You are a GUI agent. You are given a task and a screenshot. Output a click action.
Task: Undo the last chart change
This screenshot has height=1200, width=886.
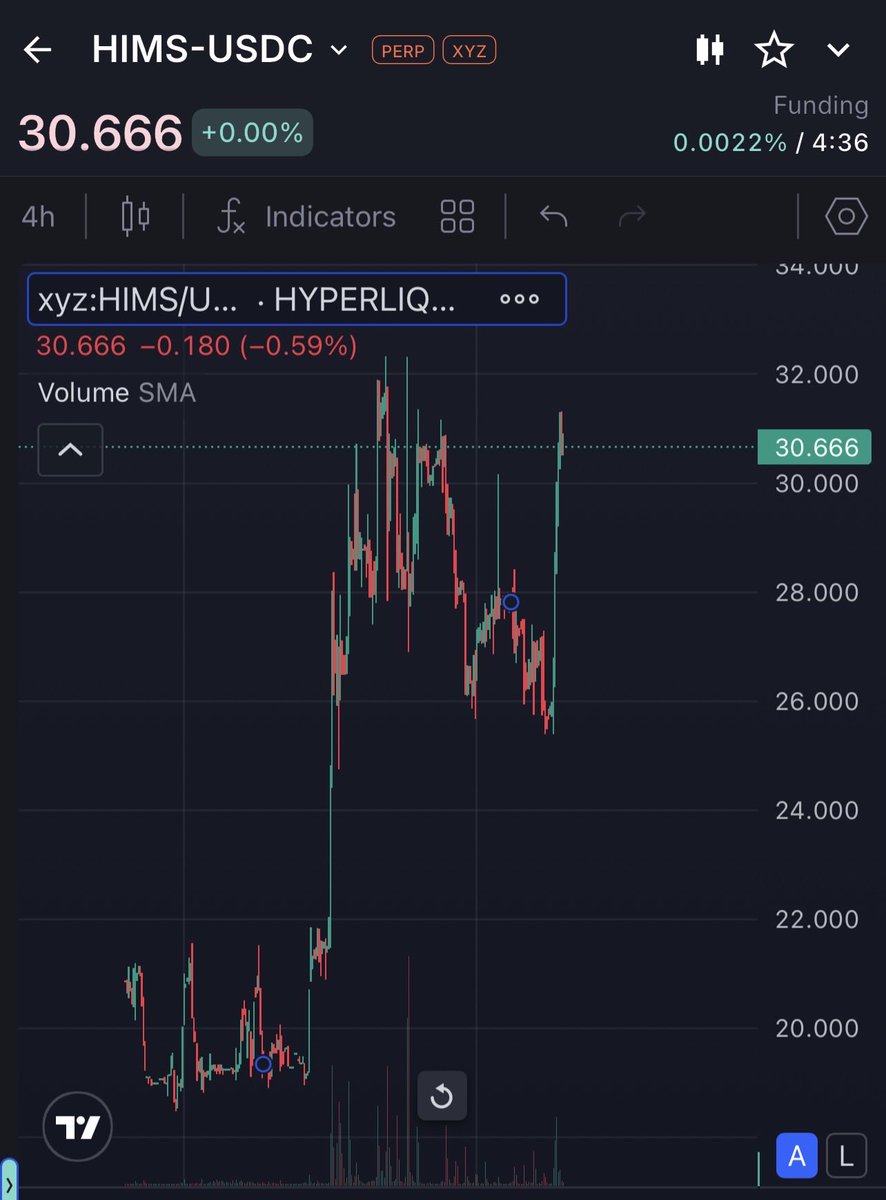[x=553, y=216]
